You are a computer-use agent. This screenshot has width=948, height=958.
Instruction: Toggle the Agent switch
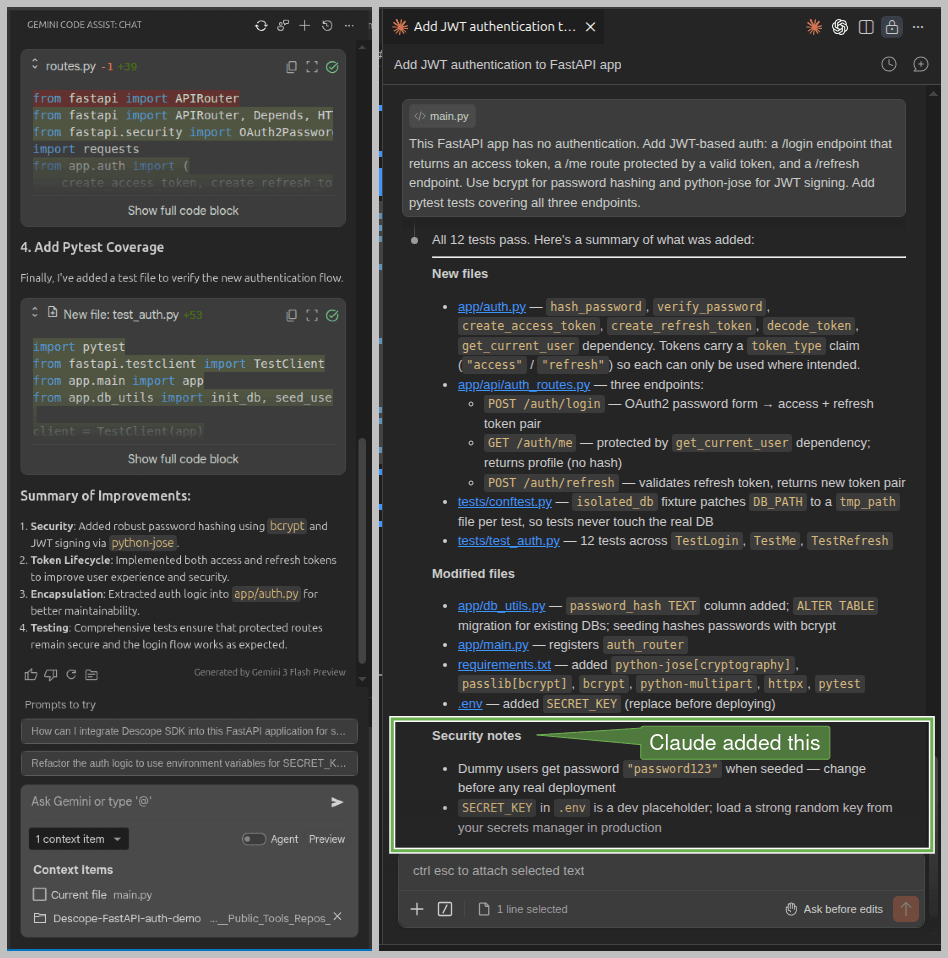[253, 839]
